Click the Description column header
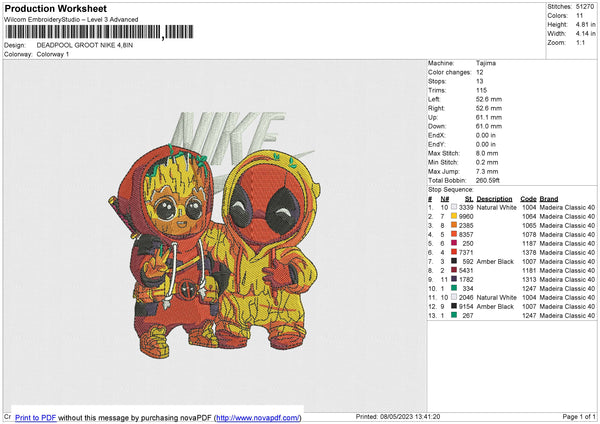600x424 pixels. tap(494, 199)
